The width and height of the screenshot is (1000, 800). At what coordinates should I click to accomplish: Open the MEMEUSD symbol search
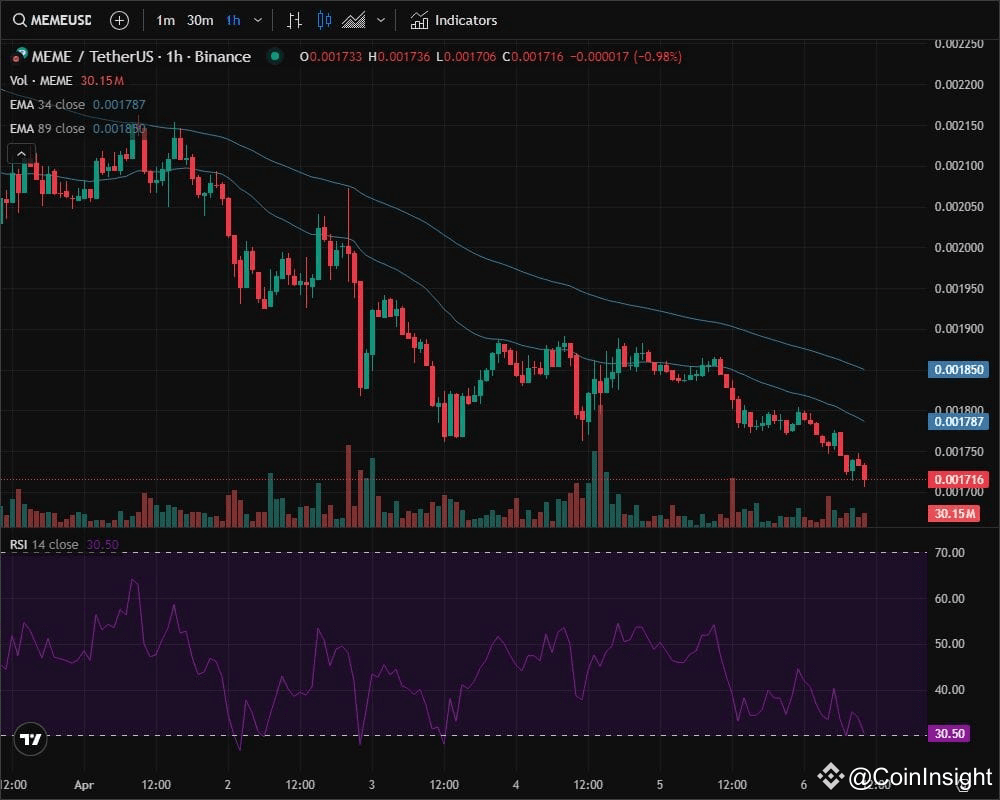point(52,20)
